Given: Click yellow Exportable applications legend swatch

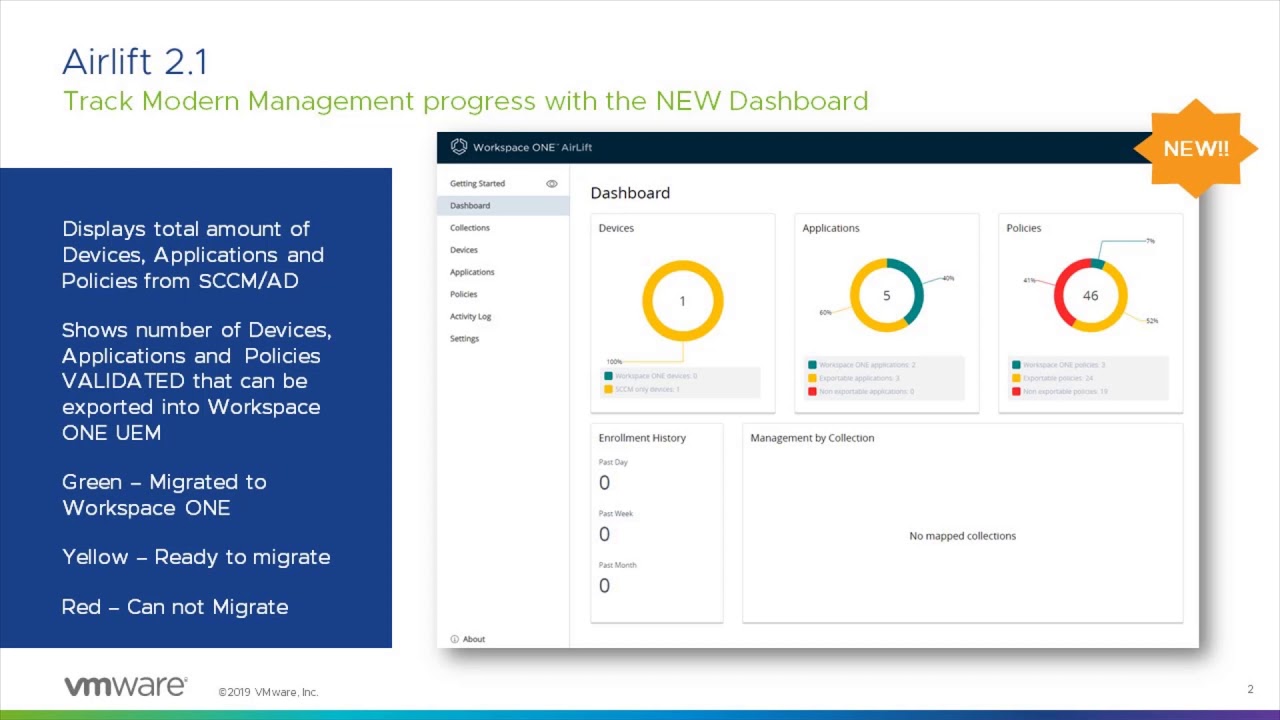Looking at the screenshot, I should click(812, 378).
